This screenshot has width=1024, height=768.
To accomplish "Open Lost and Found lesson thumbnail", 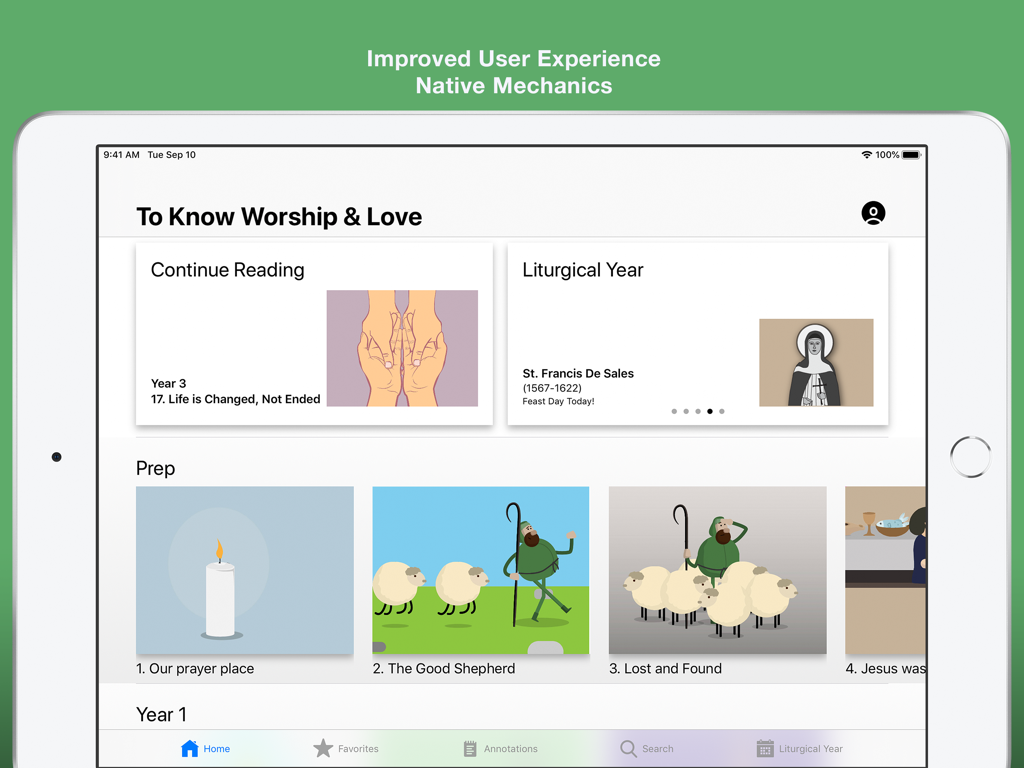I will coord(717,570).
